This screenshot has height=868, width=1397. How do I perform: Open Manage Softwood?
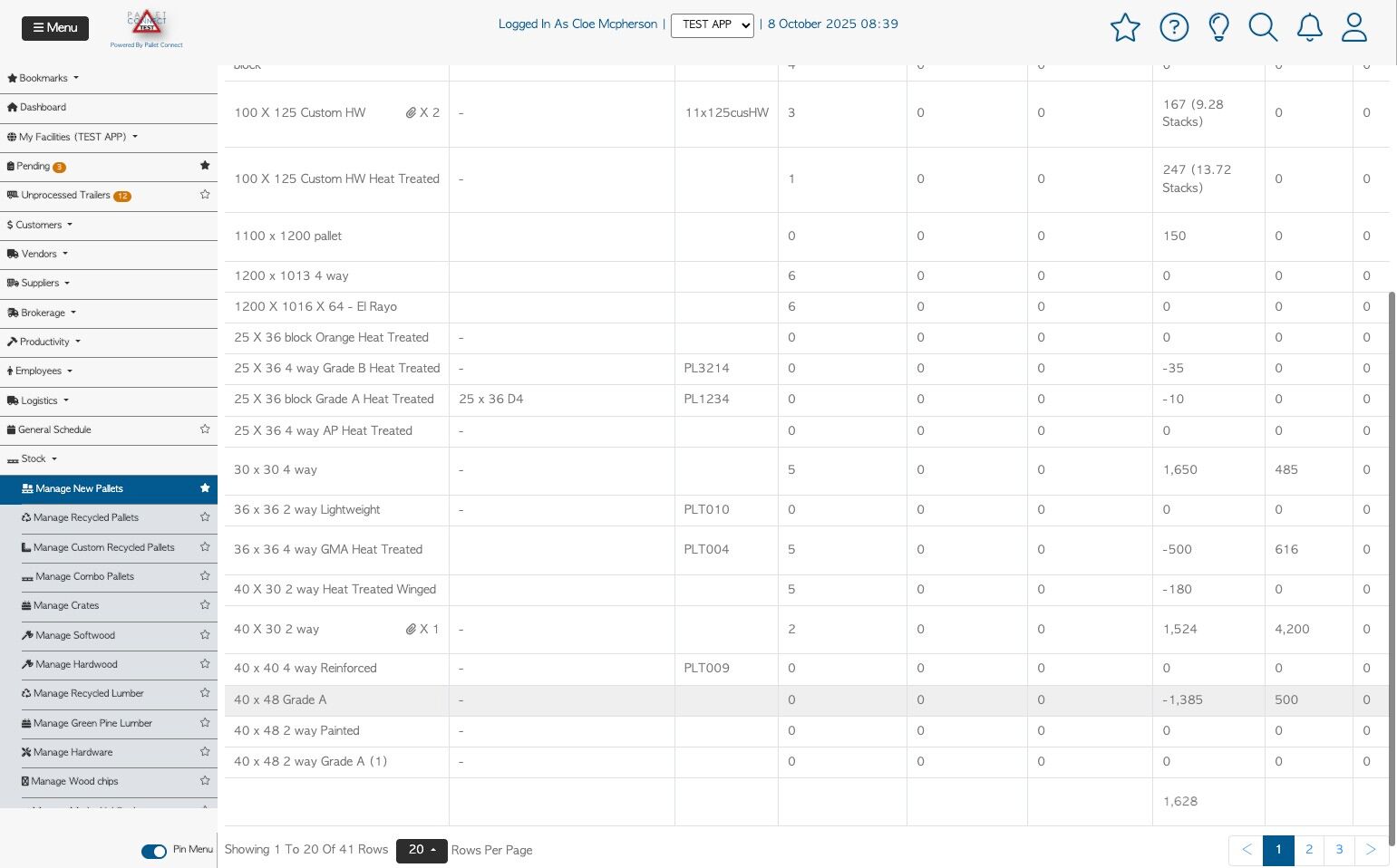coord(68,635)
